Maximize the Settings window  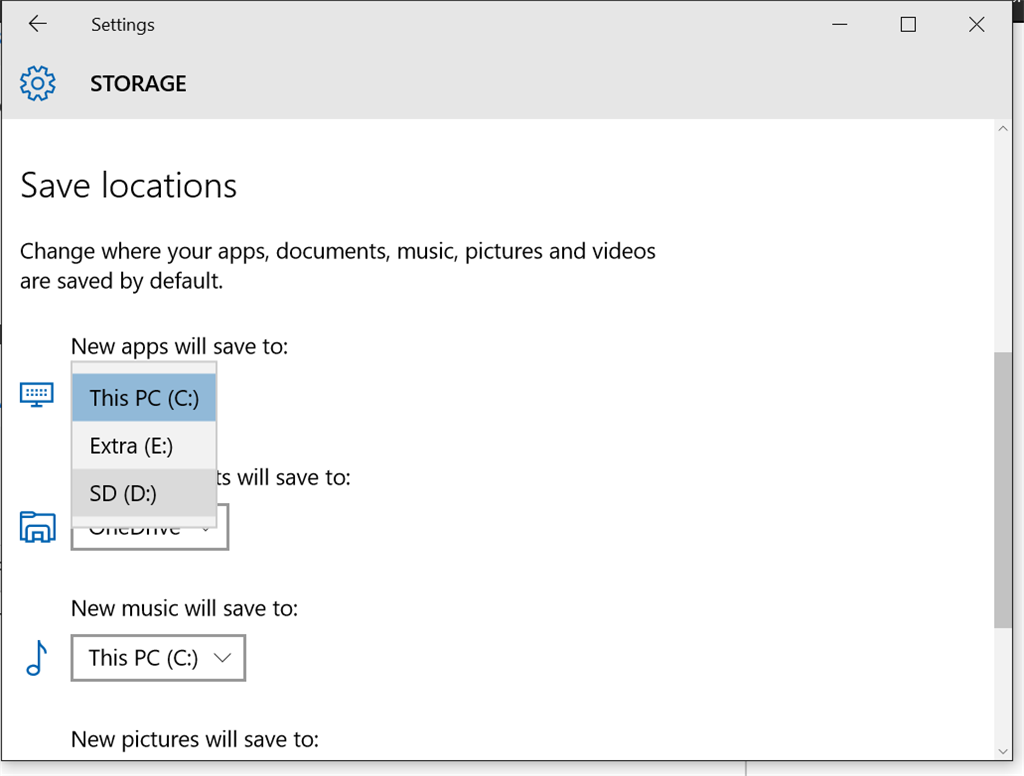pyautogui.click(x=908, y=24)
